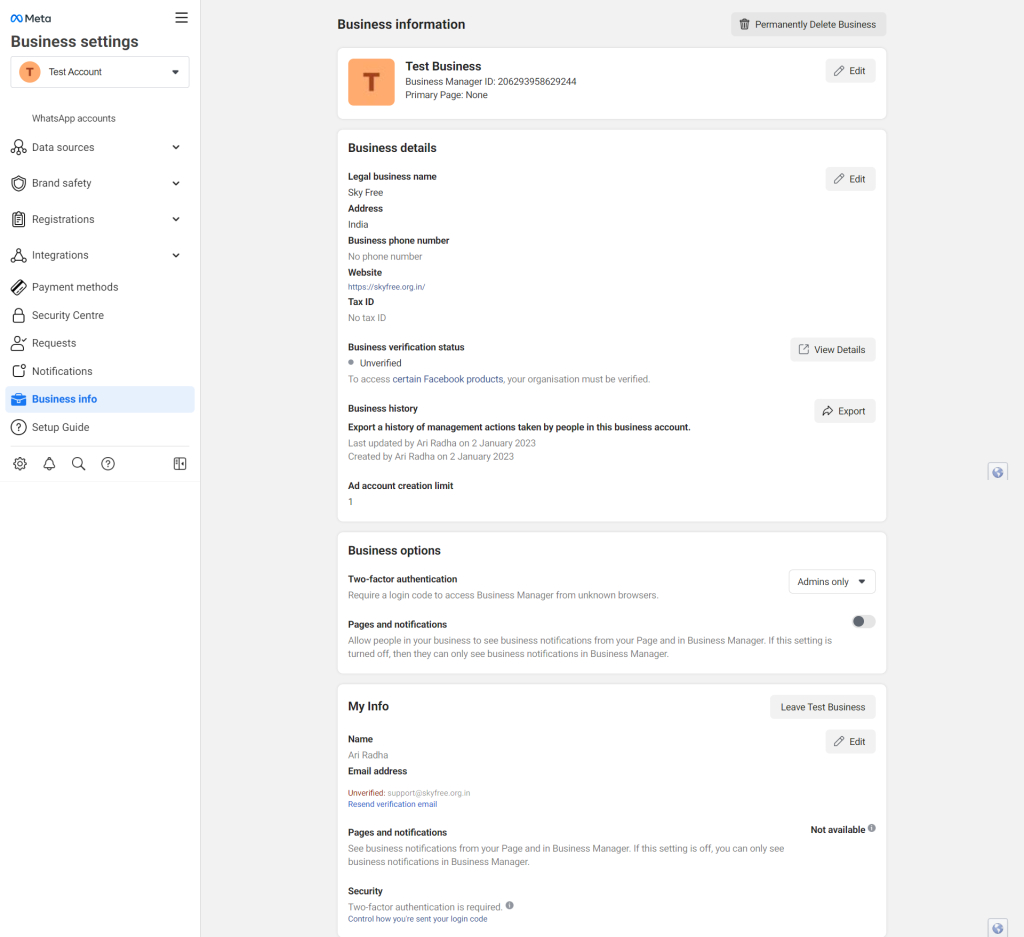The image size is (1024, 937).
Task: Click info icon beside two-factor required text
Action: coord(509,906)
